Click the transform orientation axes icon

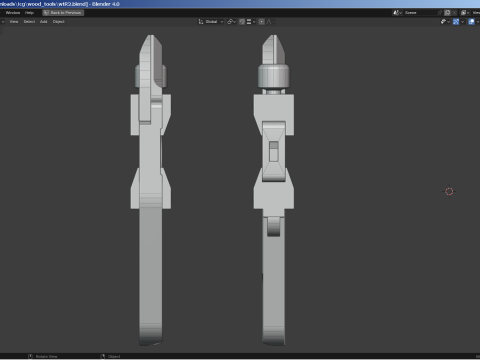pos(201,22)
